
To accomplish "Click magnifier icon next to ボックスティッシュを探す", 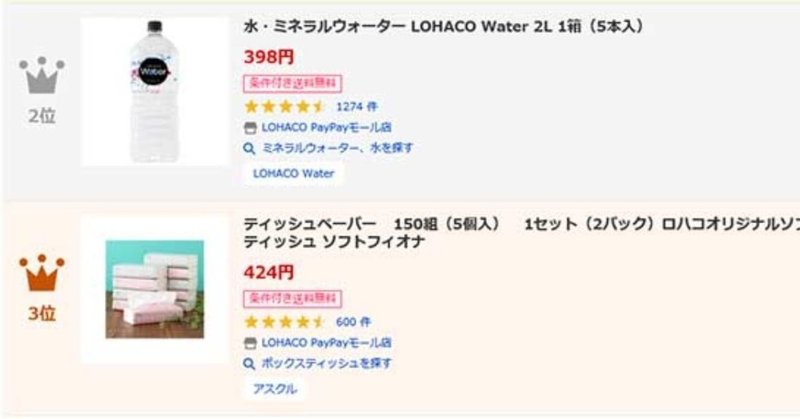I will pyautogui.click(x=250, y=363).
